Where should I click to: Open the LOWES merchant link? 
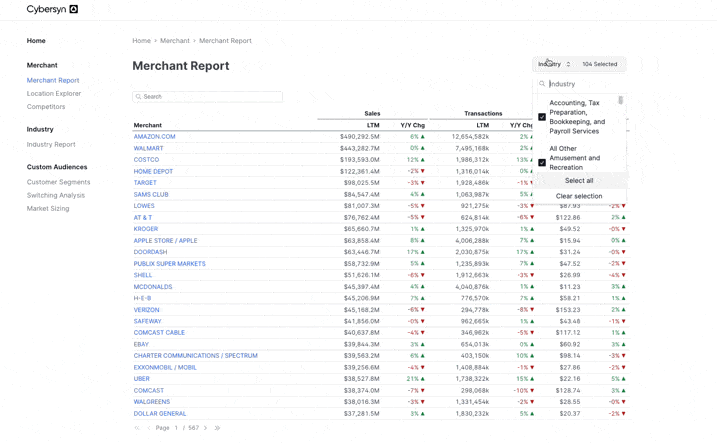(x=144, y=206)
